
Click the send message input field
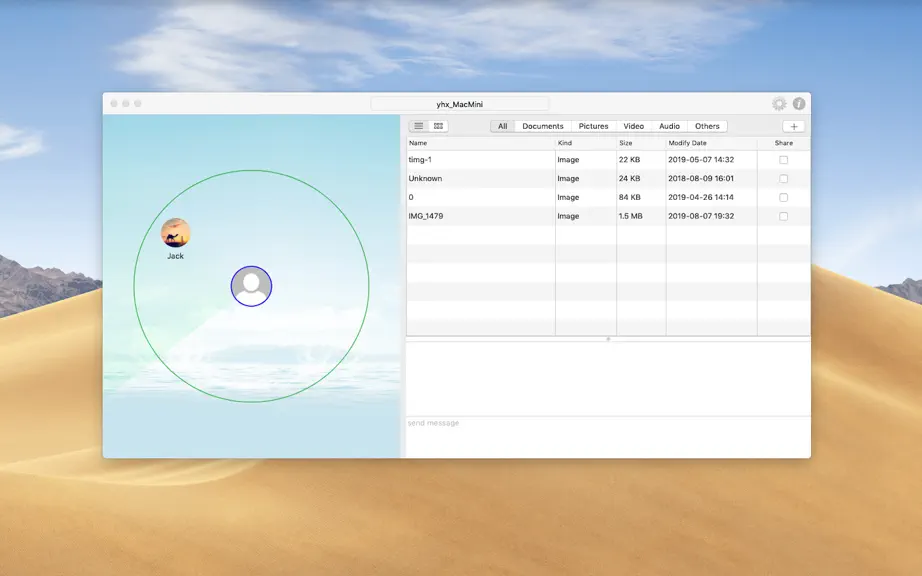point(608,437)
